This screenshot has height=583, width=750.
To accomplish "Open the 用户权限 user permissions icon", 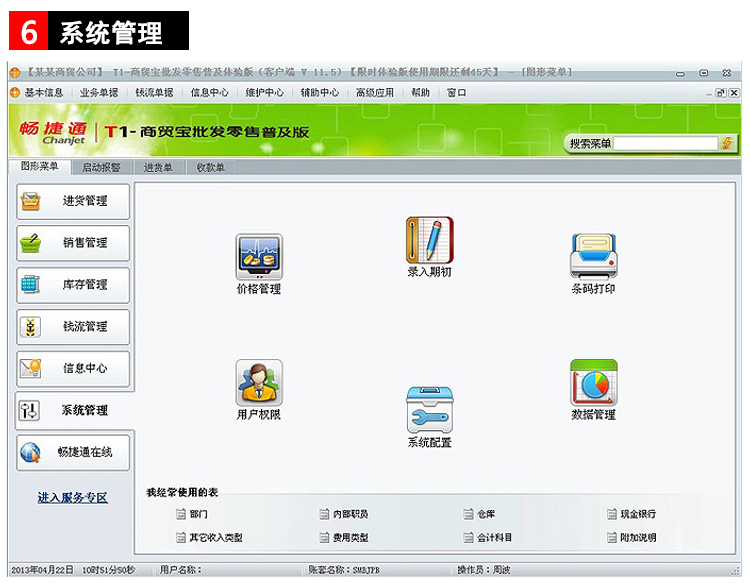I will [259, 383].
